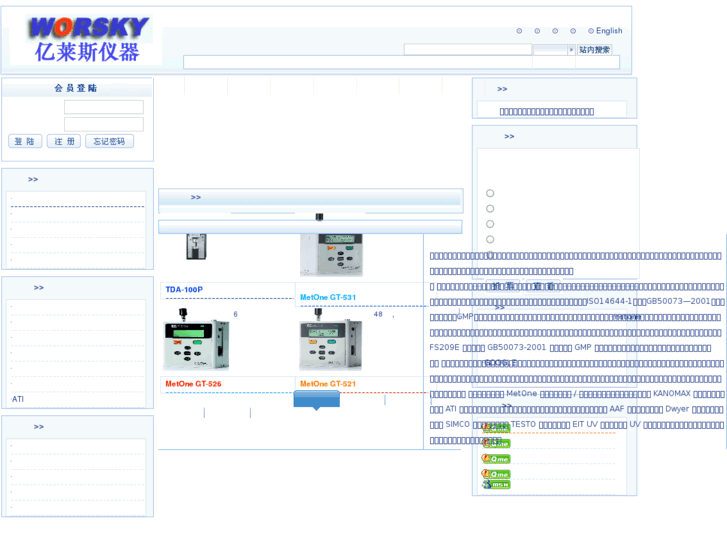Viewport: 727px width, 545px height.
Task: Open the 忘记密码 forgot password button
Action: coord(109,141)
